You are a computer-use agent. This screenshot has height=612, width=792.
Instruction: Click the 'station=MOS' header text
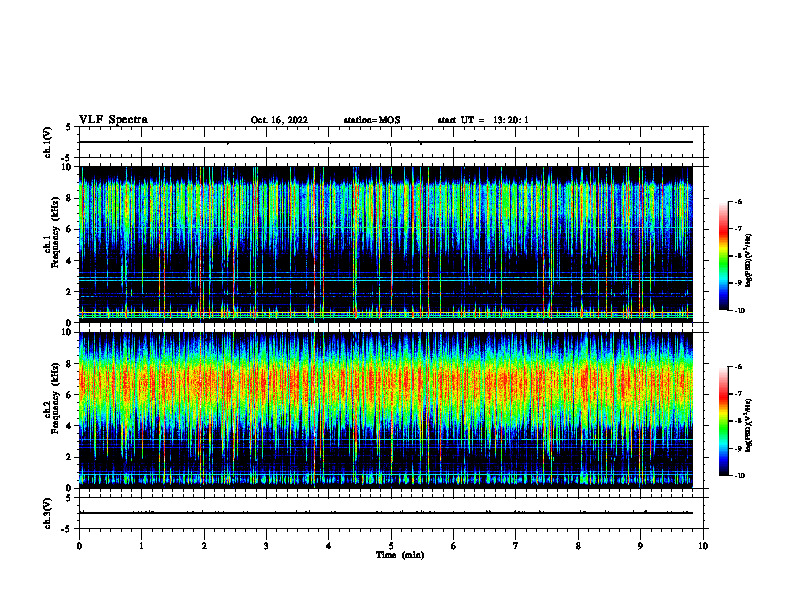click(x=372, y=120)
